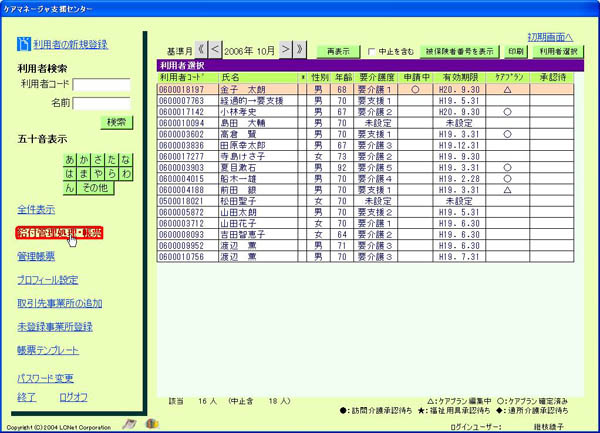Click the books icon near the copyright text
Viewport: 600px width, 433px height.
pyautogui.click(x=152, y=424)
